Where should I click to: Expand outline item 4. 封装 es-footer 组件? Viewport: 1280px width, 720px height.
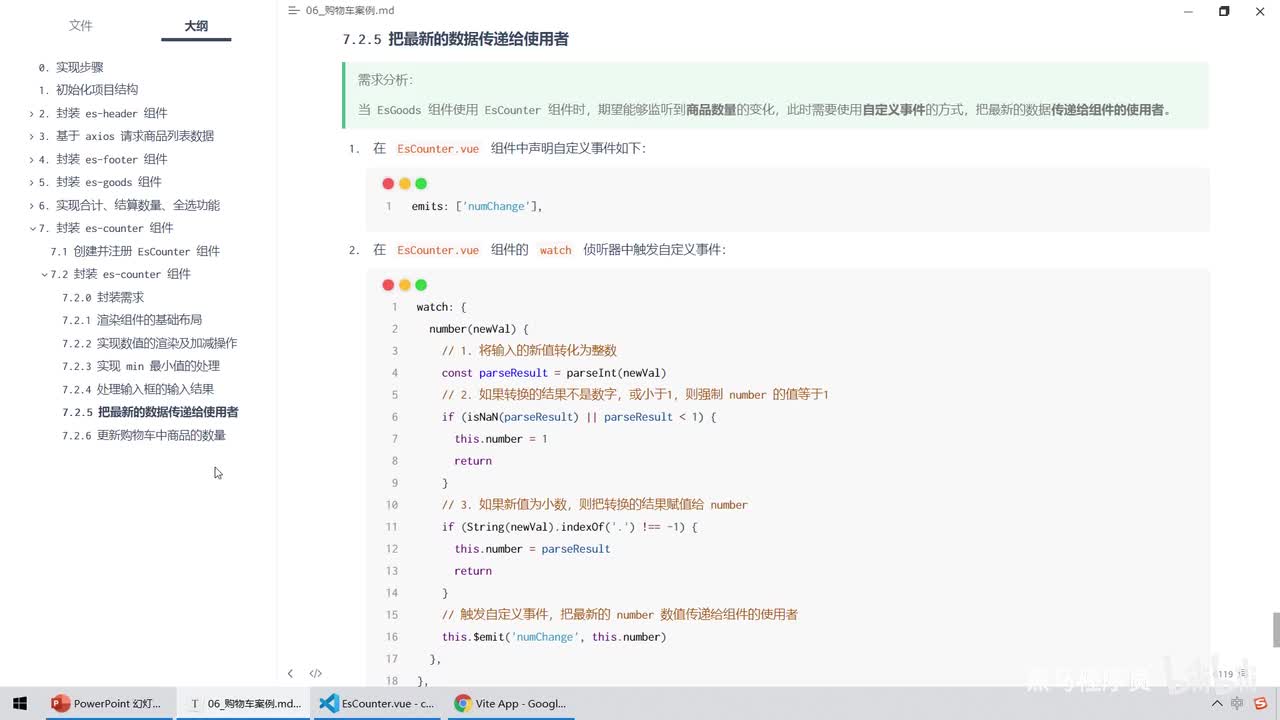point(32,160)
